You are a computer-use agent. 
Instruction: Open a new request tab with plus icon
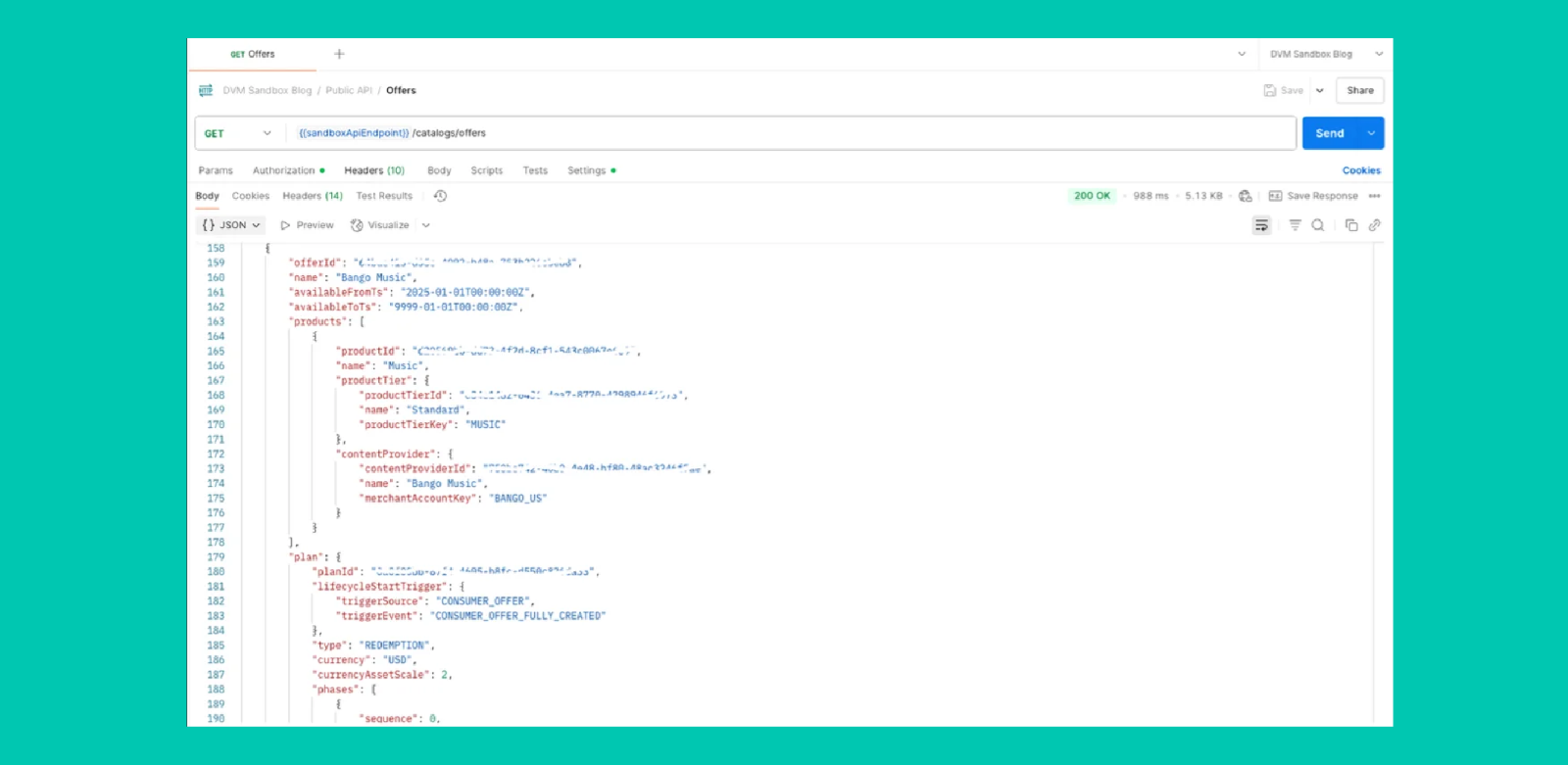[x=339, y=54]
